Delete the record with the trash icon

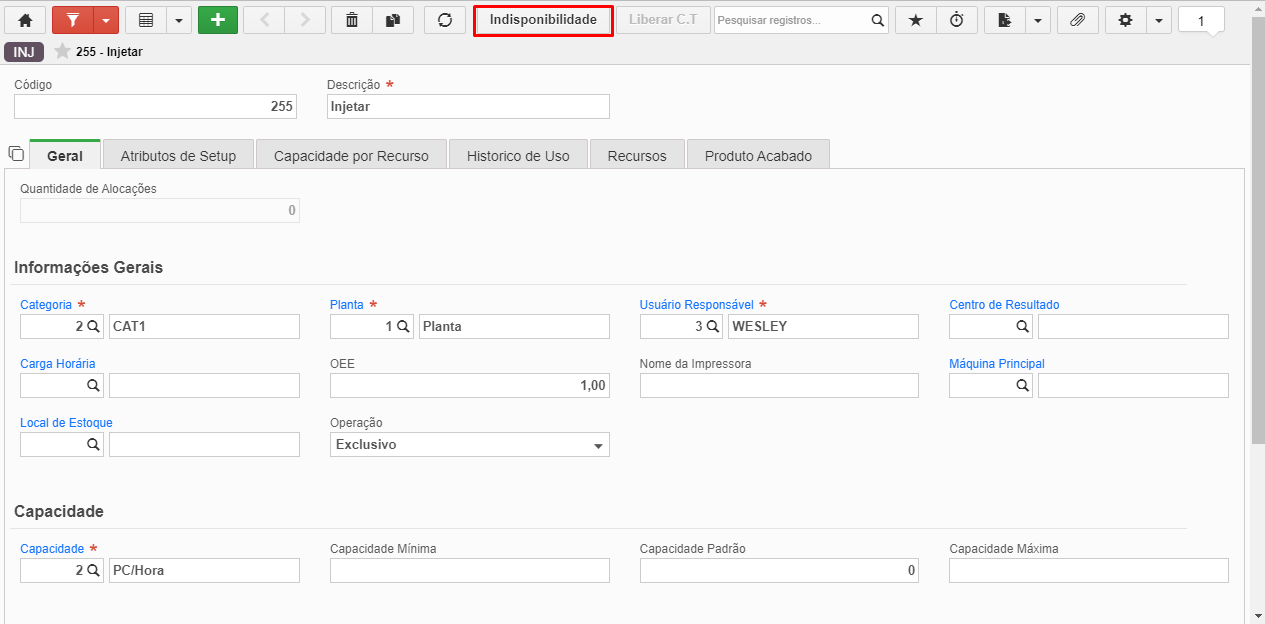point(351,20)
